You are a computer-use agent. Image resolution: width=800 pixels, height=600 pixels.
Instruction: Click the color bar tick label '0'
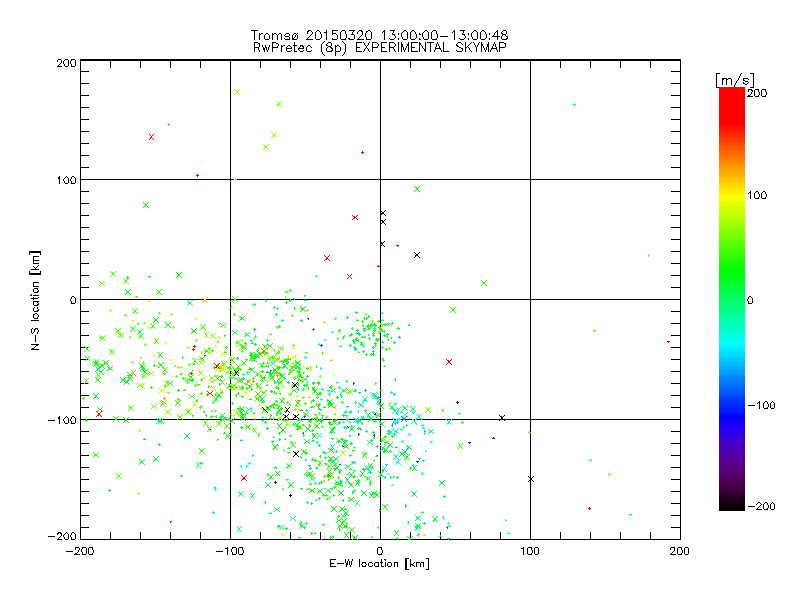pyautogui.click(x=750, y=300)
